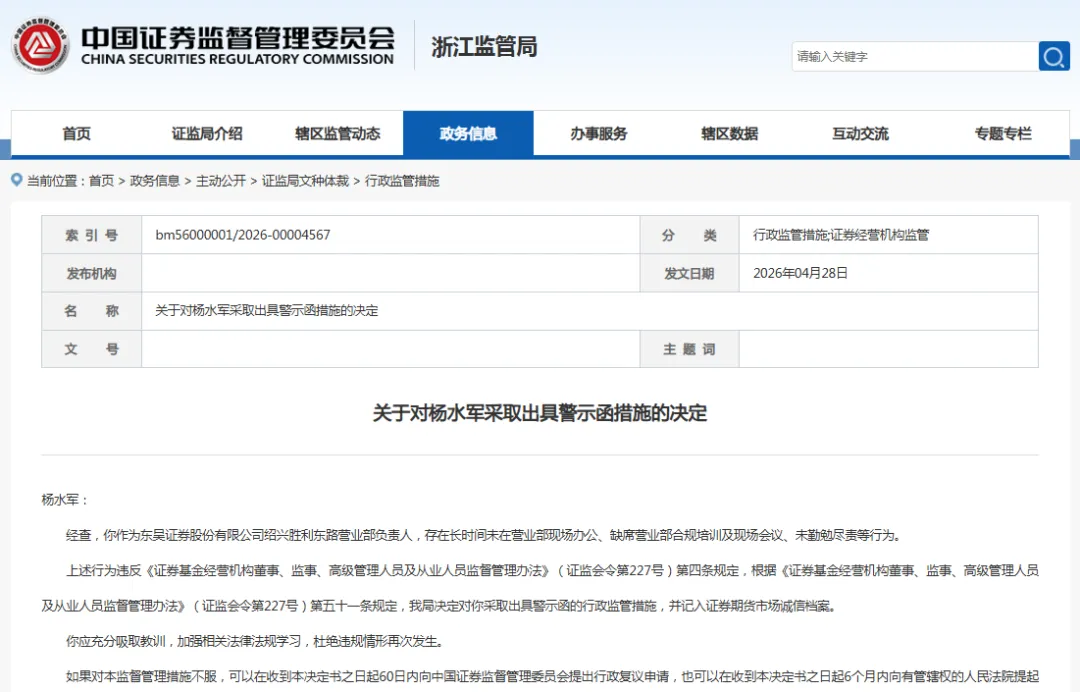Click the search magnifier icon
Viewport: 1080px width, 692px height.
click(x=1054, y=57)
